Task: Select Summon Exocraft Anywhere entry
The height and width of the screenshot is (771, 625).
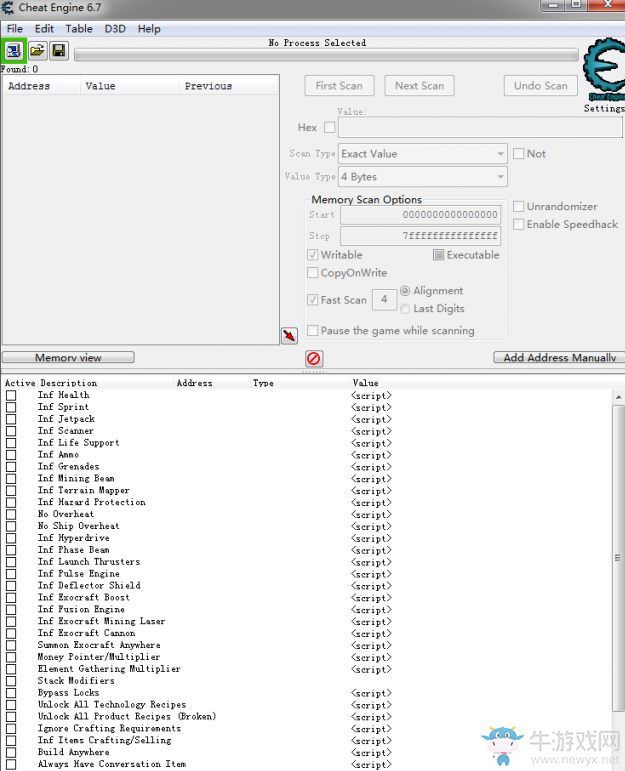Action: click(99, 645)
